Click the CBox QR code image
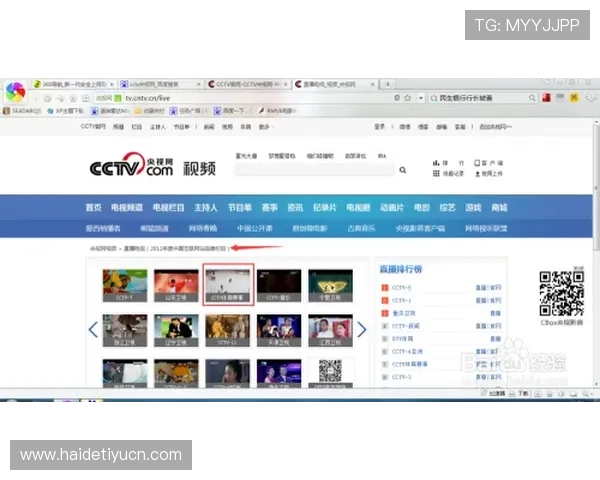Image resolution: width=600 pixels, height=480 pixels. (562, 294)
